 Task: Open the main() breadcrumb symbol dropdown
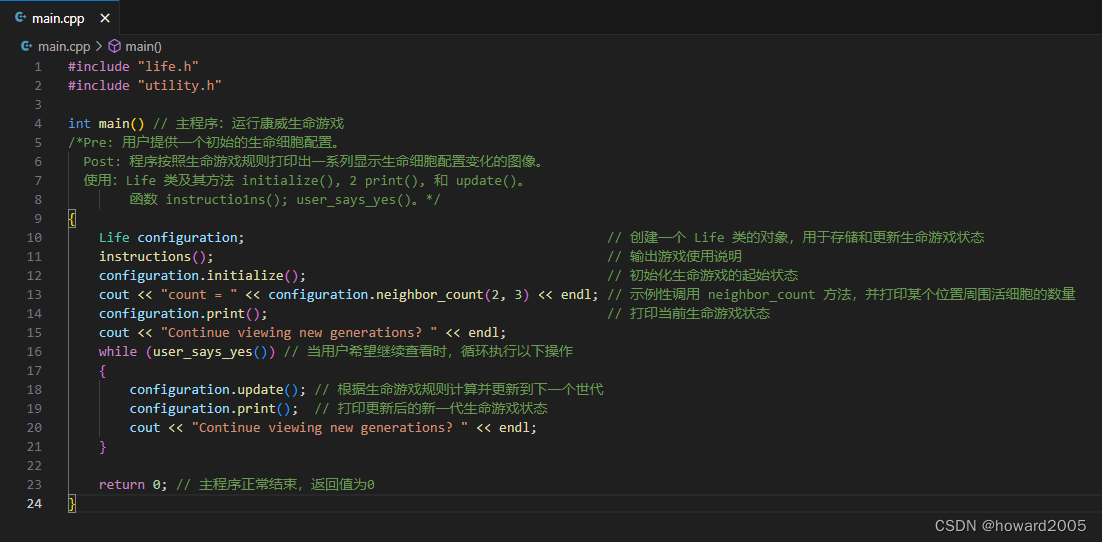pos(143,46)
